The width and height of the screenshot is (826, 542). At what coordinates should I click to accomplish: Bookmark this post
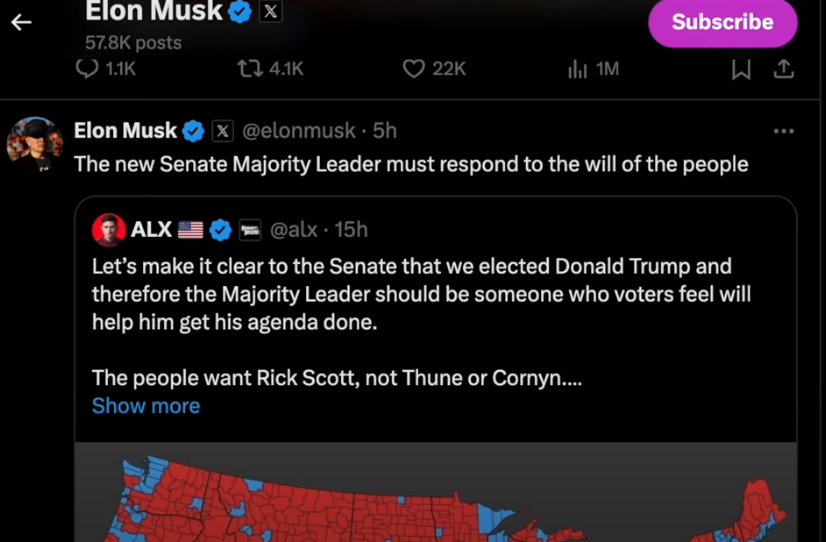point(741,69)
